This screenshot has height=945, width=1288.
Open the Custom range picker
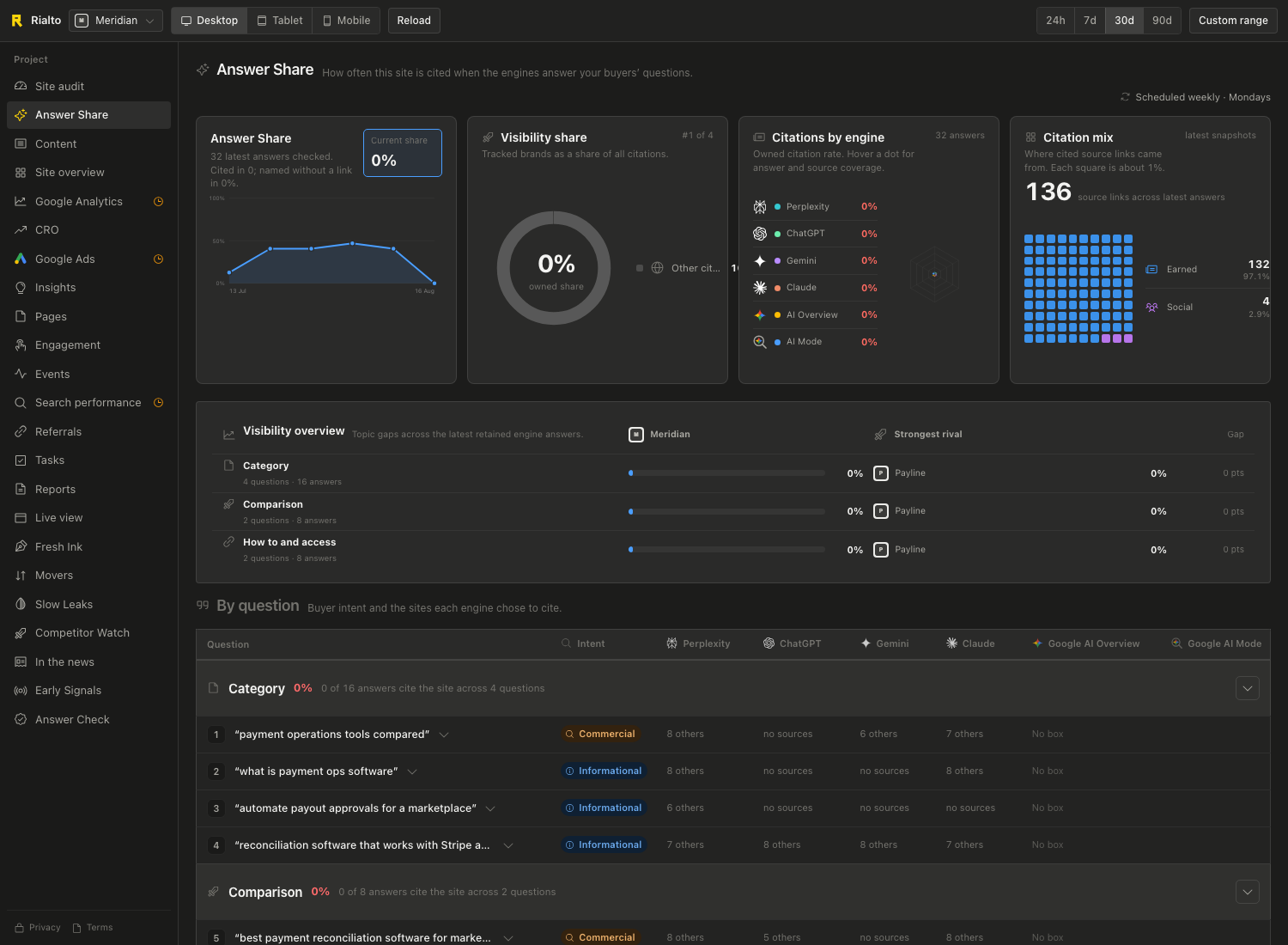point(1233,21)
